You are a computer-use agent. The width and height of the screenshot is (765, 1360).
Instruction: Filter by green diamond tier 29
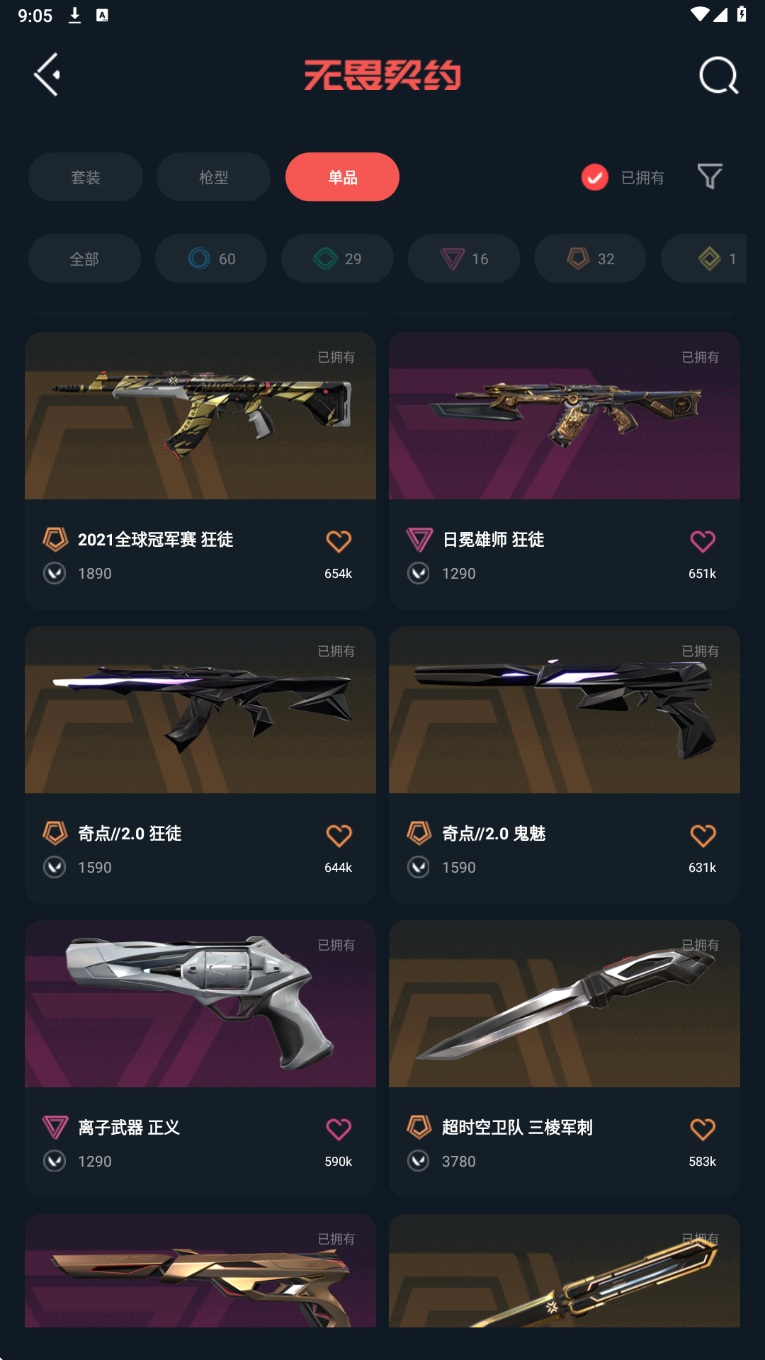(337, 259)
